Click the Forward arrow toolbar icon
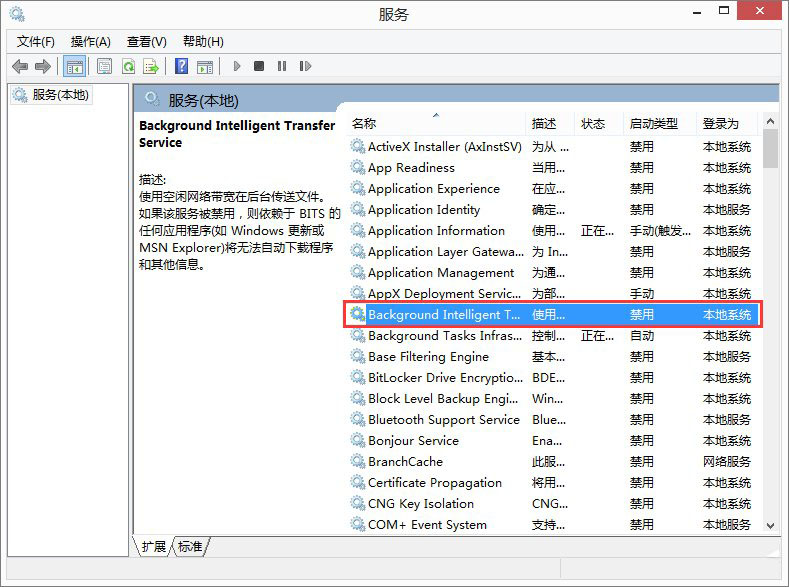Image resolution: width=789 pixels, height=587 pixels. (43, 66)
